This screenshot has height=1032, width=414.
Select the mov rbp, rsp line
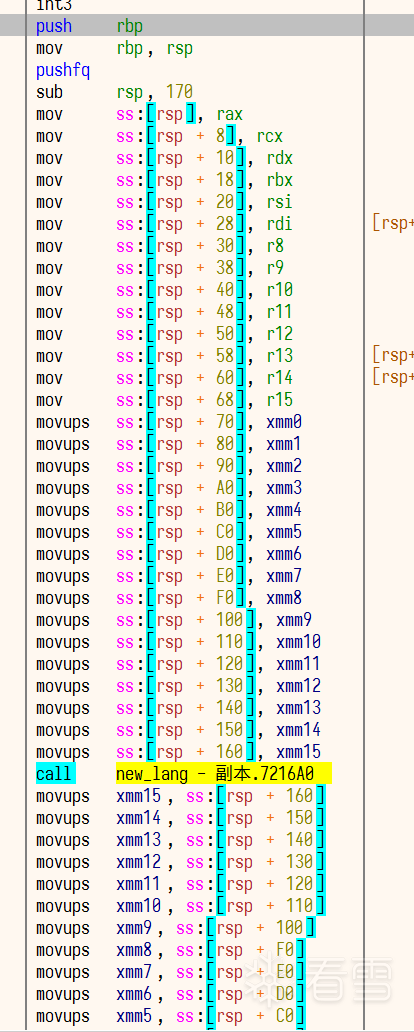coord(114,49)
